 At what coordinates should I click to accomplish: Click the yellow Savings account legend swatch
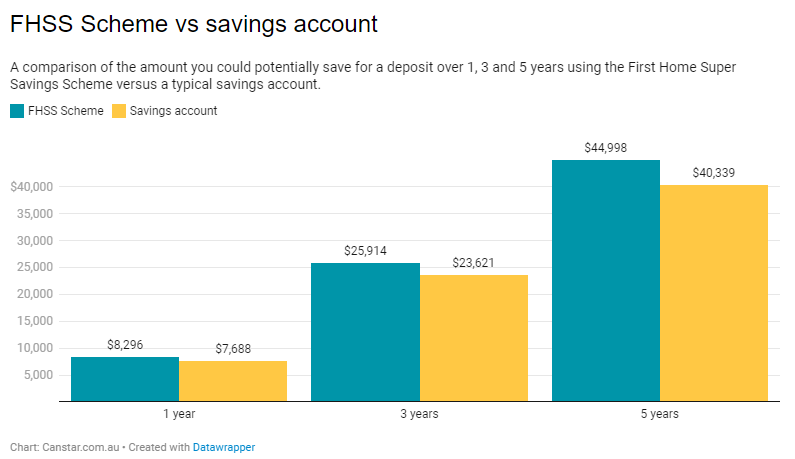coord(119,111)
